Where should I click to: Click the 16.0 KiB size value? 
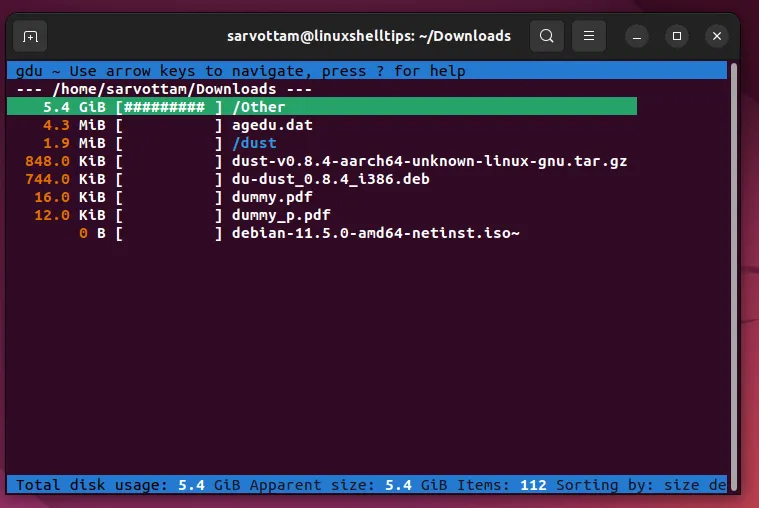(x=70, y=197)
